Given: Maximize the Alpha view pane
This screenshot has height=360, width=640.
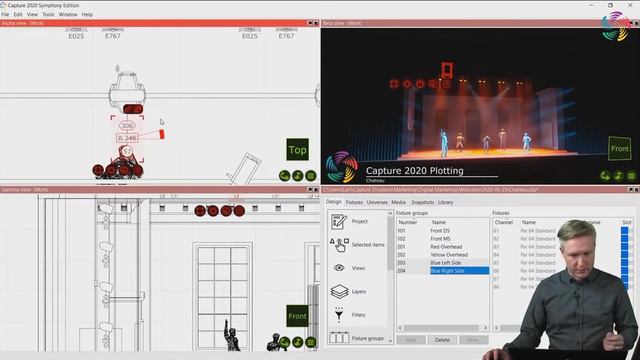Looking at the screenshot, I should pyautogui.click(x=310, y=23).
